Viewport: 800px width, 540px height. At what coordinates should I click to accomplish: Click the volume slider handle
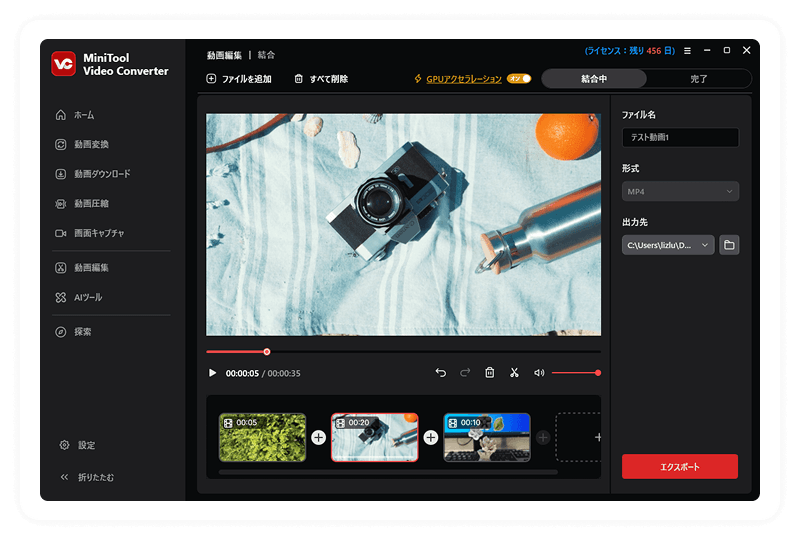coord(598,373)
